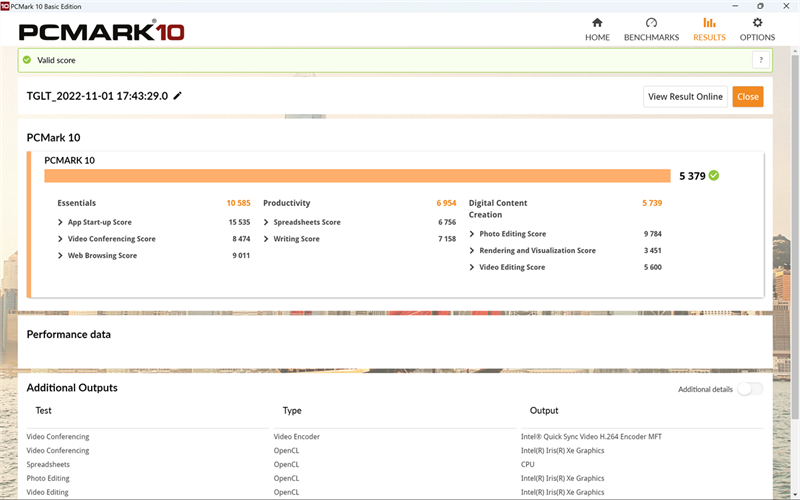Screen dimensions: 800x500
Task: Click the PCMark 10 logo
Action: (102, 31)
